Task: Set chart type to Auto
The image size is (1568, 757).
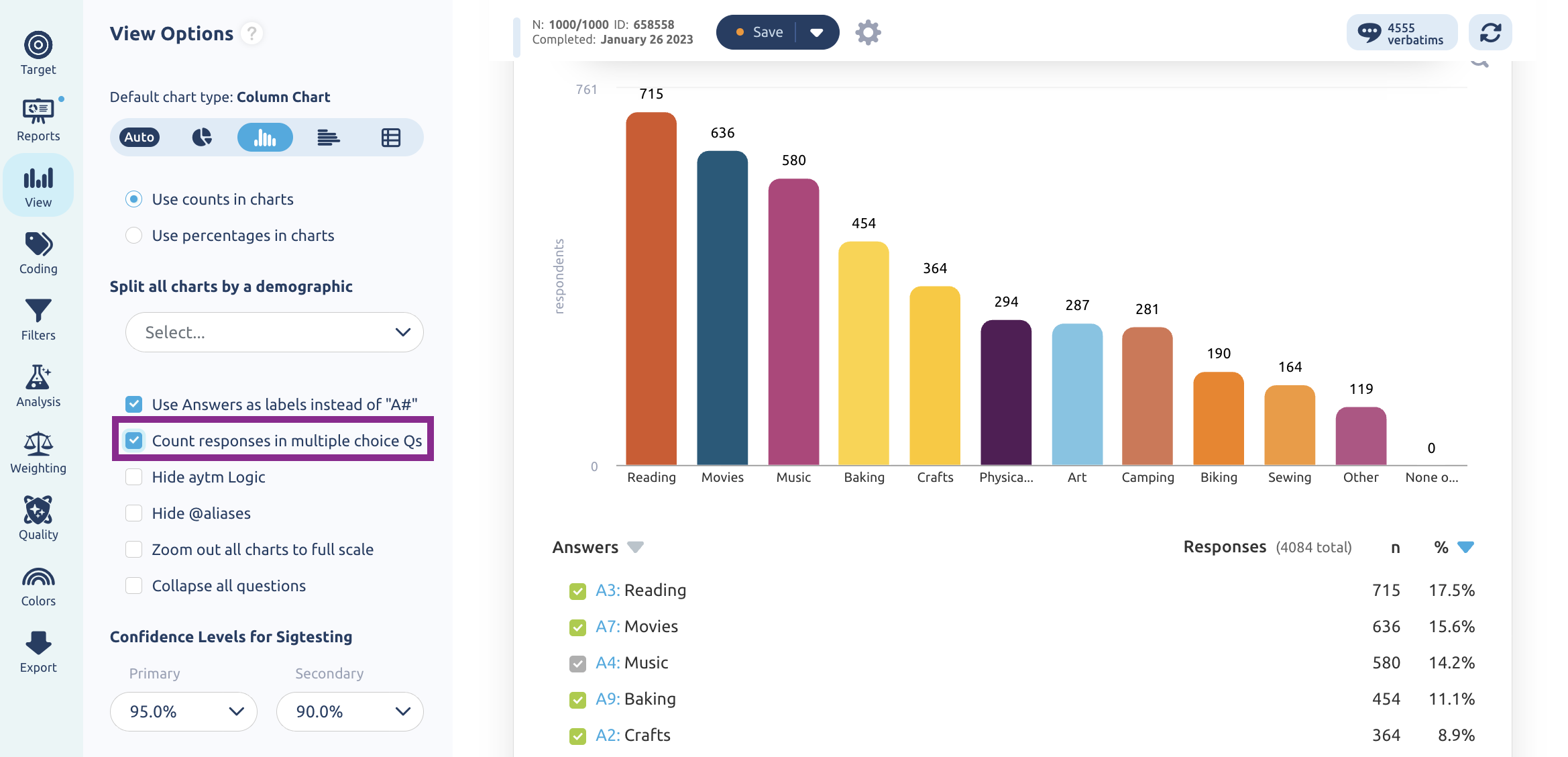Action: [139, 138]
